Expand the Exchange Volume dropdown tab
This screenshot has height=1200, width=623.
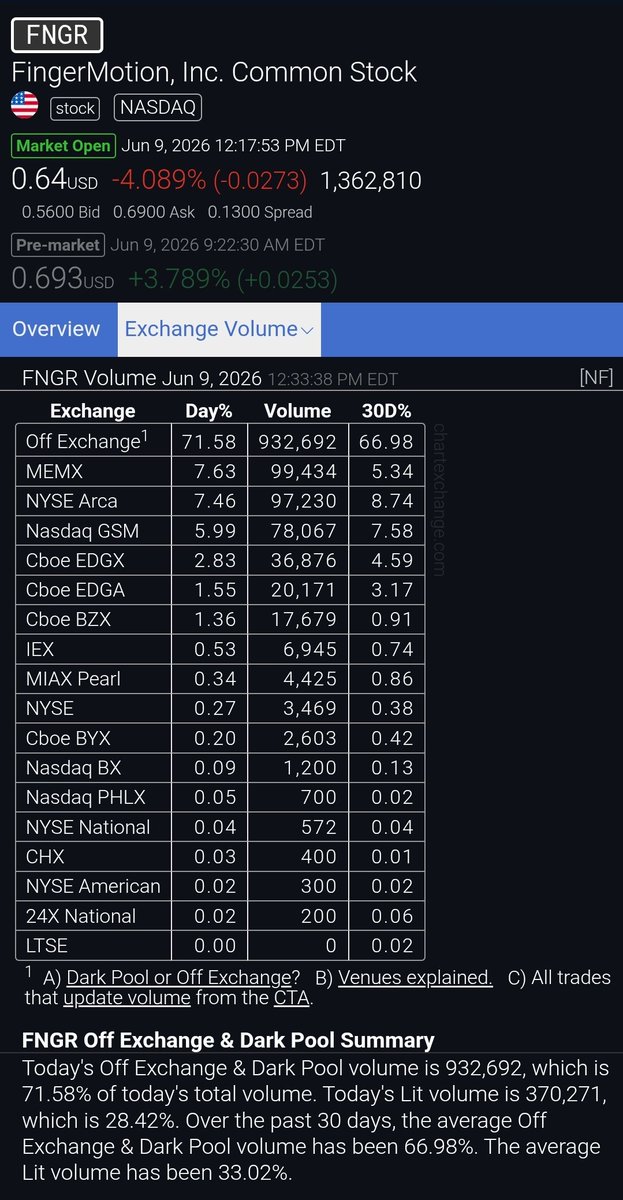(219, 329)
